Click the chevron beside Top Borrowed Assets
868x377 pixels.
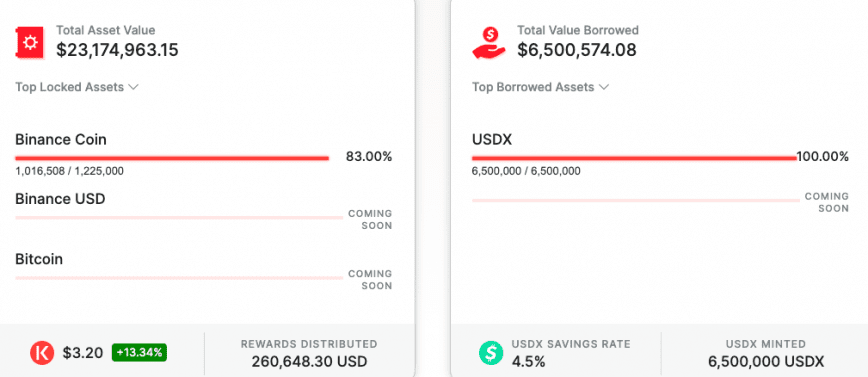(x=604, y=87)
